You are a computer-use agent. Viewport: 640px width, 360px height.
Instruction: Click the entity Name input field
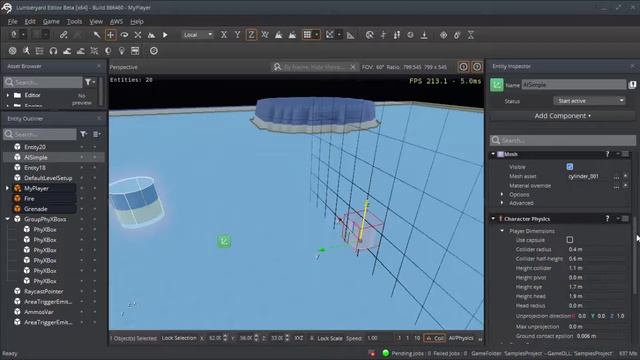pyautogui.click(x=574, y=85)
